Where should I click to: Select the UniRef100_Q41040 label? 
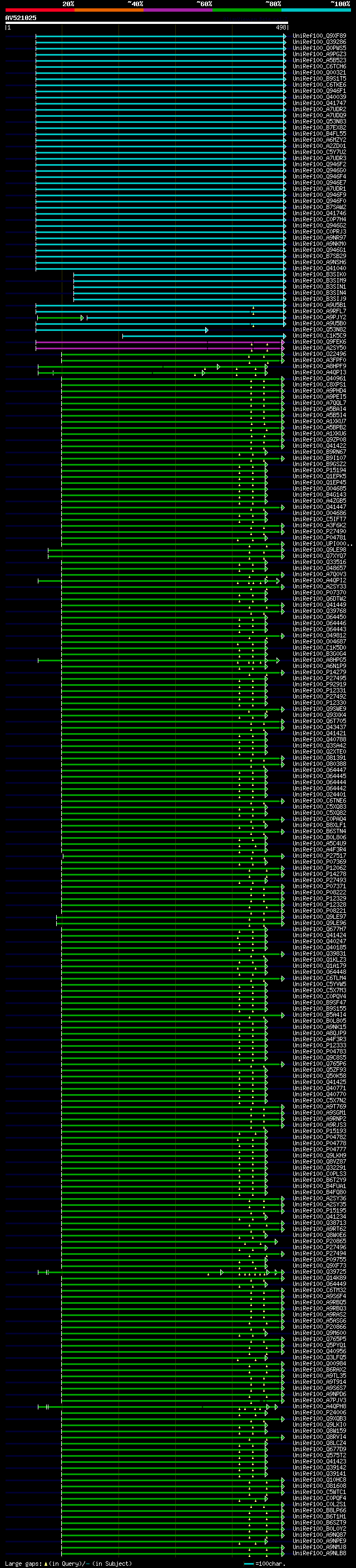[319, 269]
